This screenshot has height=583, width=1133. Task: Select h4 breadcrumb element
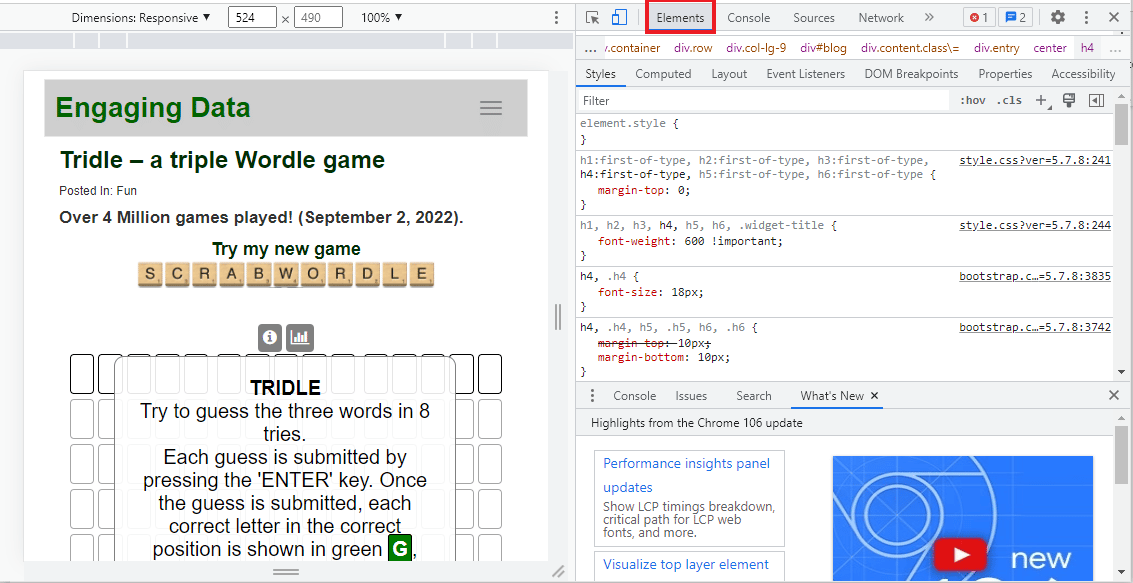[1087, 48]
